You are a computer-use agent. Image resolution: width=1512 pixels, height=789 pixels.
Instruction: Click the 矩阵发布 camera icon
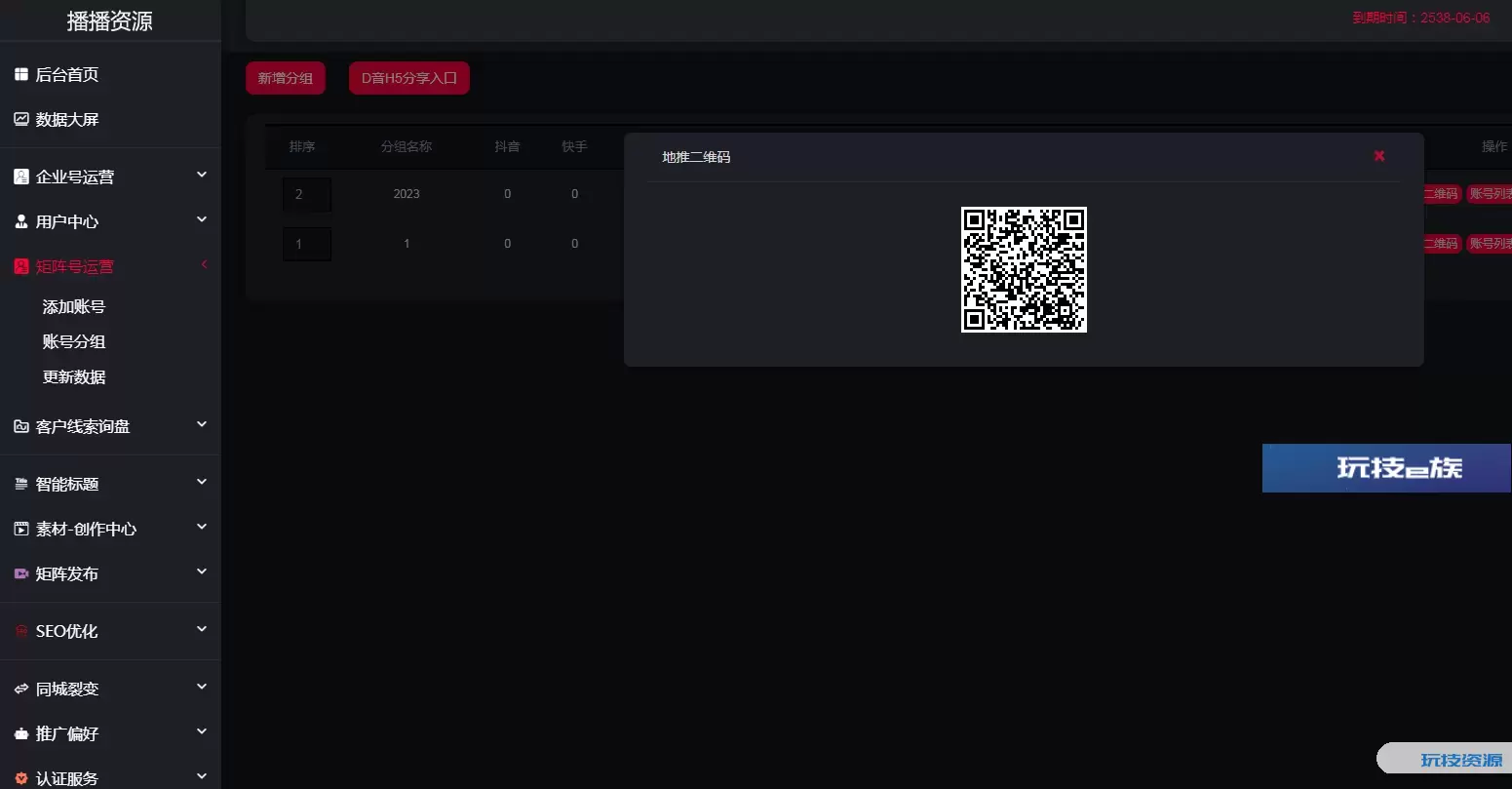[20, 573]
